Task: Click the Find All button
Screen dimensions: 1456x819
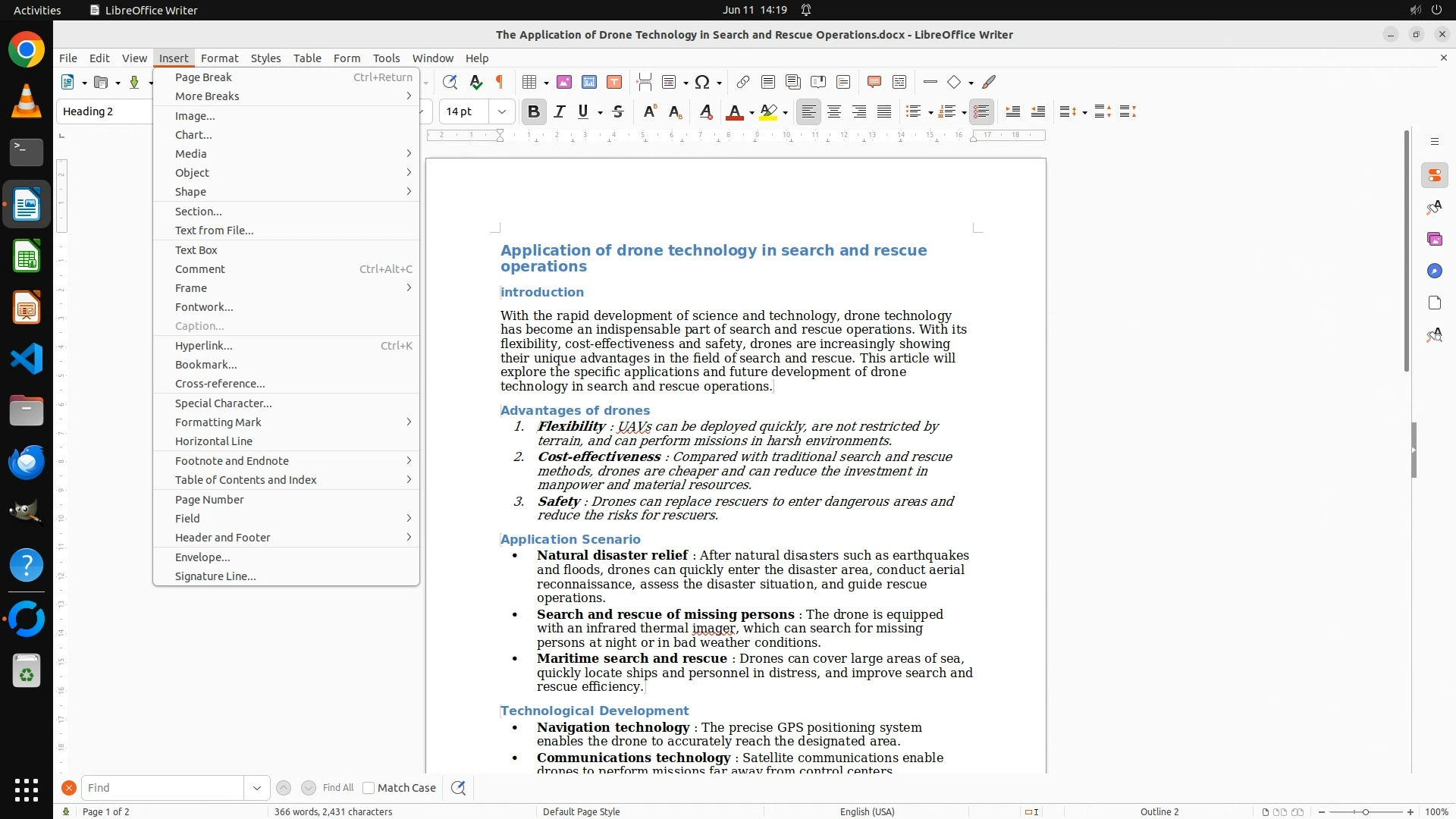Action: [337, 788]
